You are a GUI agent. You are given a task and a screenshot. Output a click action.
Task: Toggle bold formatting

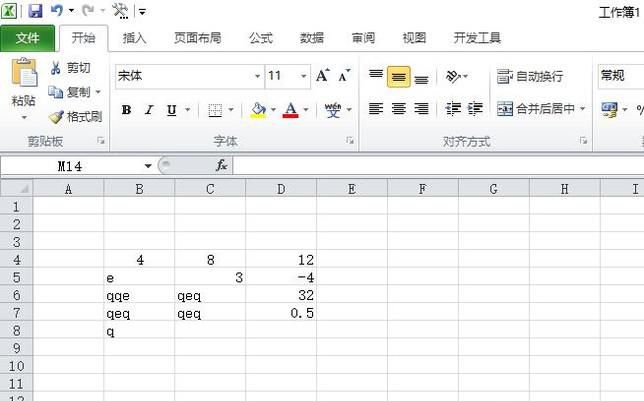(126, 110)
